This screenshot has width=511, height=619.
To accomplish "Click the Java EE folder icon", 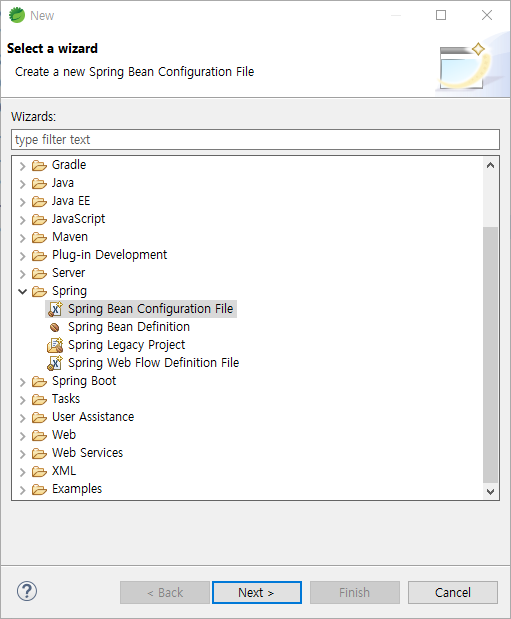I will click(39, 201).
